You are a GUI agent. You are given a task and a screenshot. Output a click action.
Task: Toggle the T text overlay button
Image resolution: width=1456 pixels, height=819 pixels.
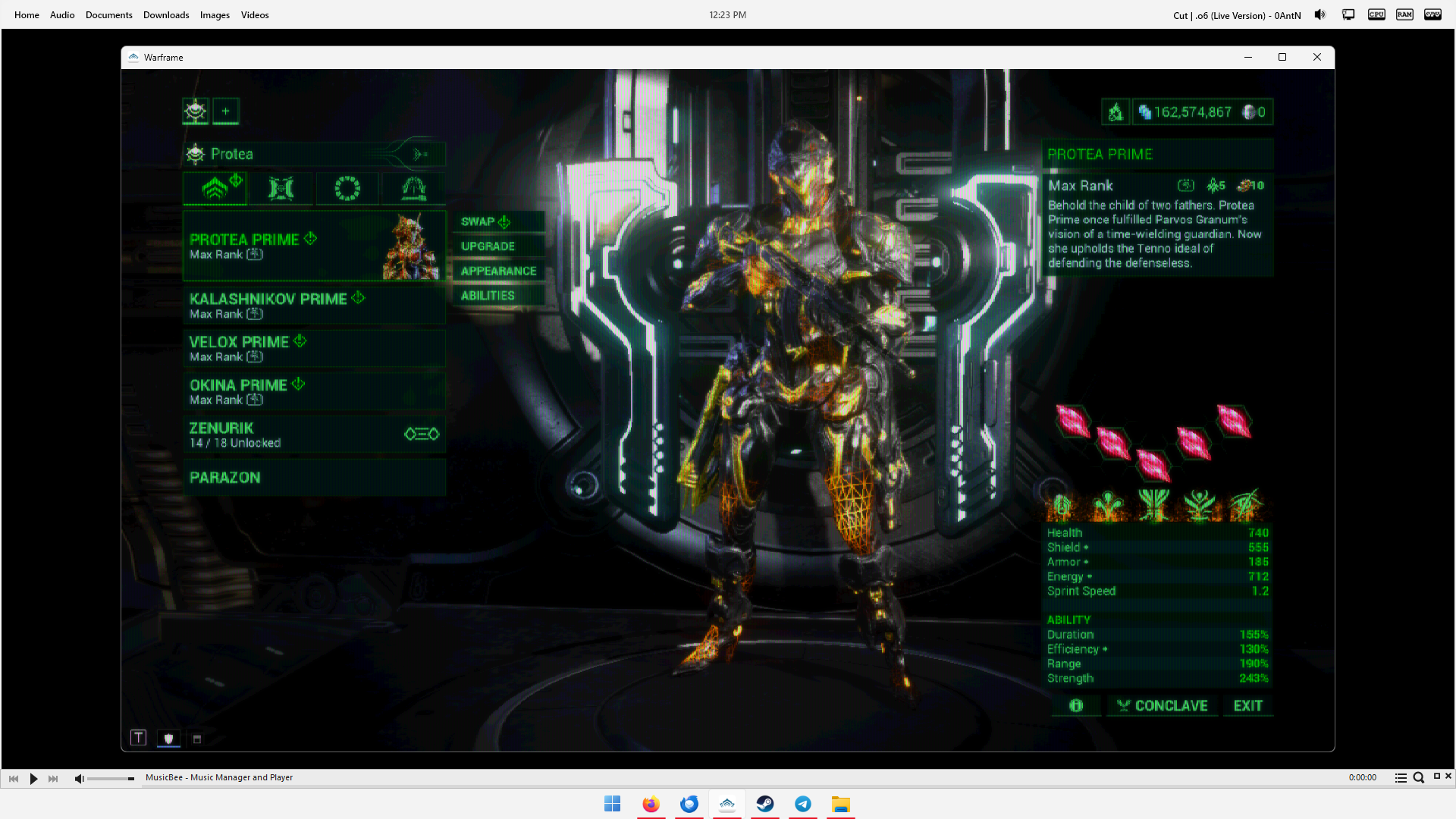point(138,738)
